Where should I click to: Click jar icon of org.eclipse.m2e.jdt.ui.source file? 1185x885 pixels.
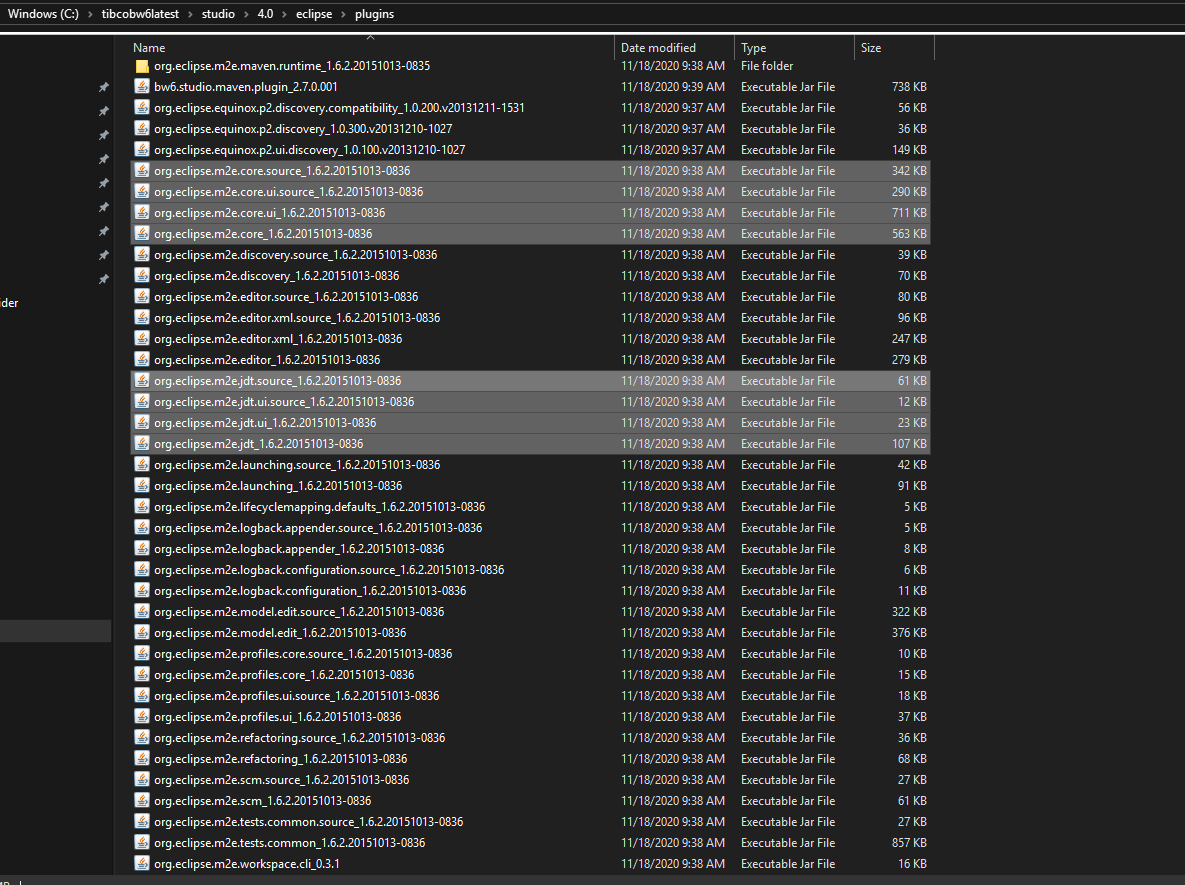[141, 402]
